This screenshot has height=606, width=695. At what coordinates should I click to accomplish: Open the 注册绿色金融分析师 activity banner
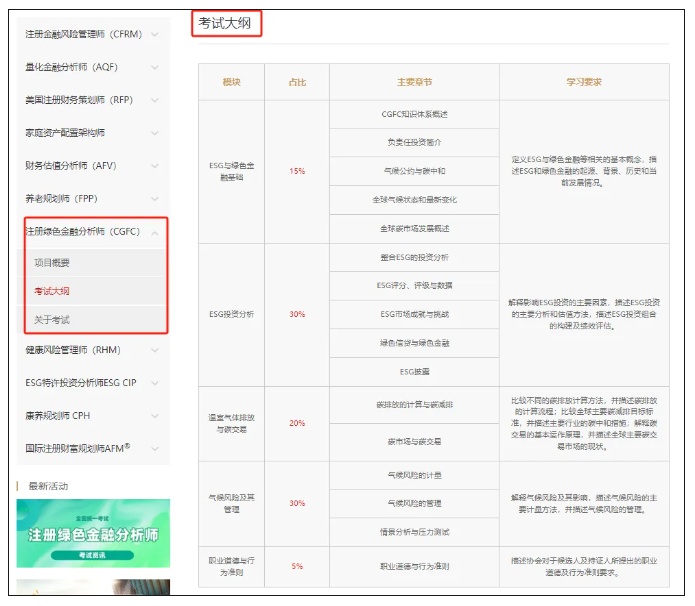tap(93, 533)
